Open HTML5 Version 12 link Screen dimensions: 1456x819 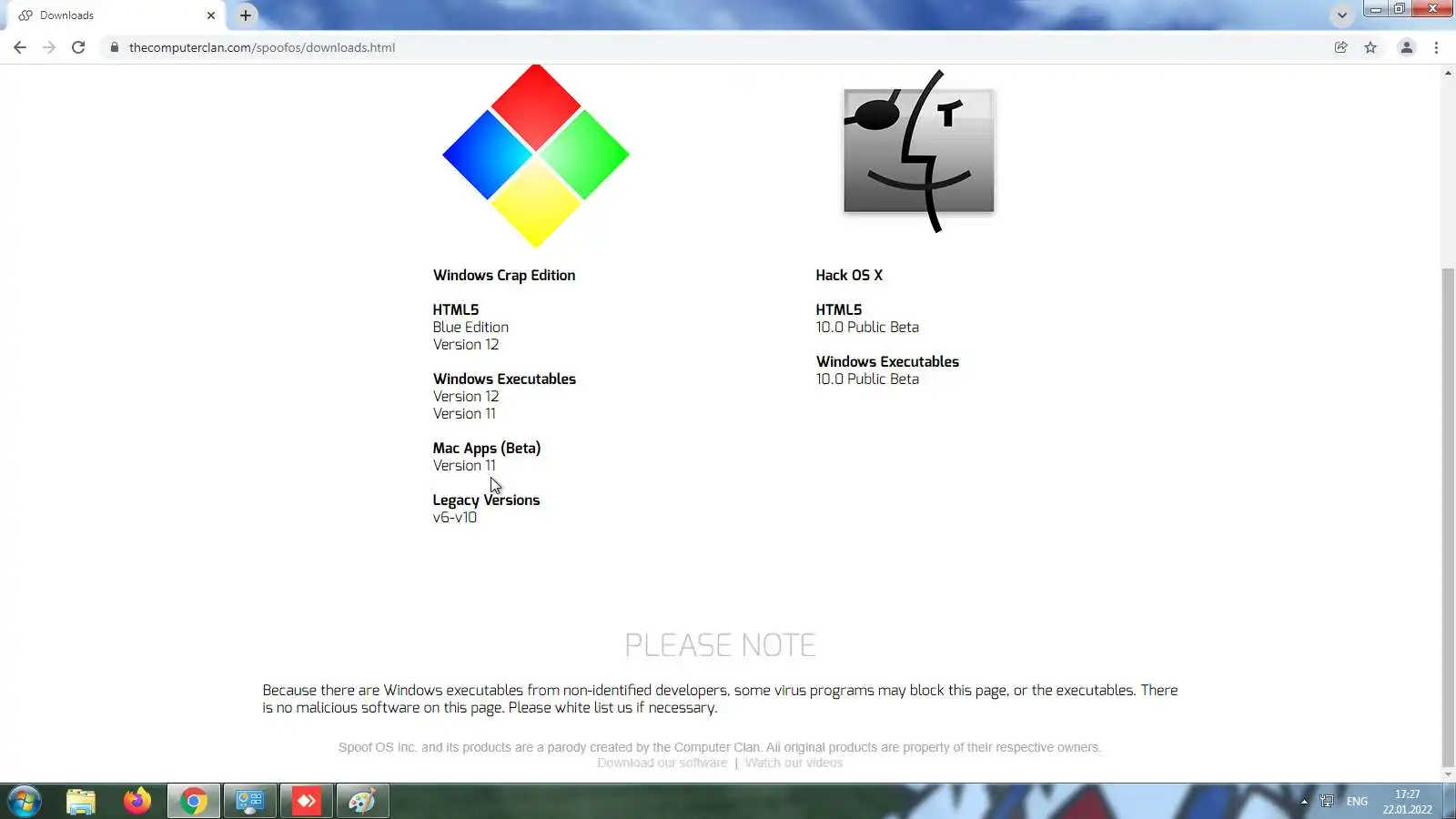pos(466,345)
